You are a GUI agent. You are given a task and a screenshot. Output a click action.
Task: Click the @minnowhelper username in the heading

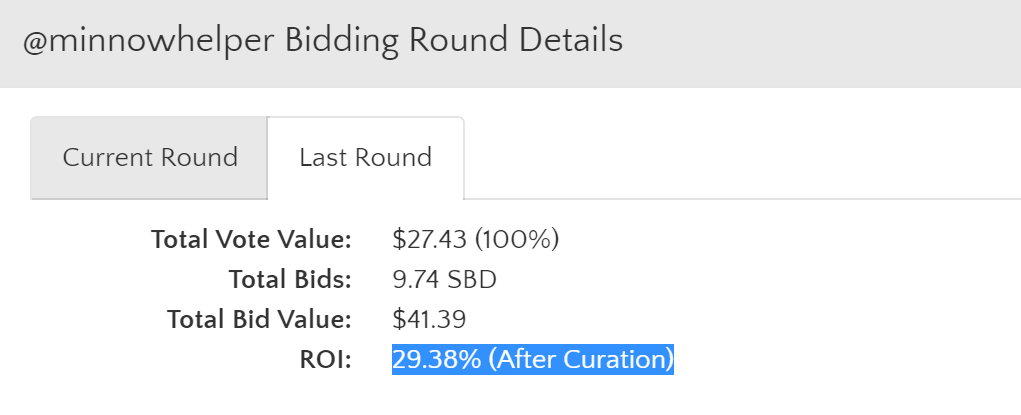pyautogui.click(x=150, y=41)
